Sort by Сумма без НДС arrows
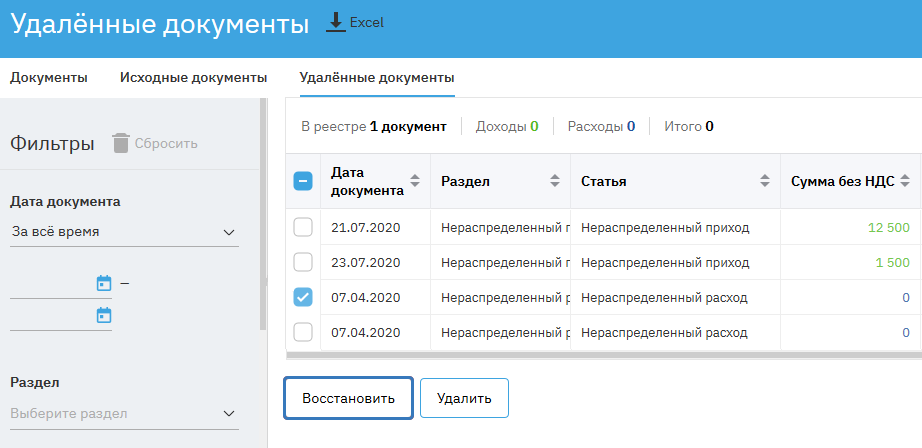Screen dimensions: 922x448 pyautogui.click(x=905, y=182)
